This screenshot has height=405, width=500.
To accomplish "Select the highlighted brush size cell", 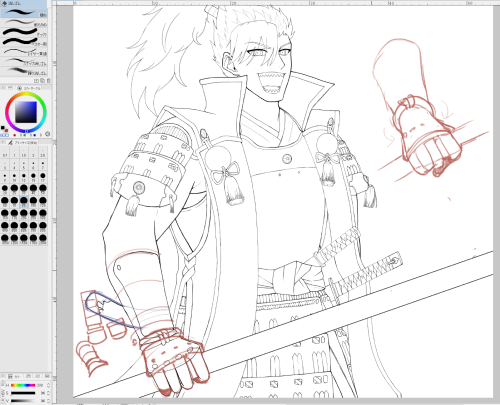I will tap(24, 202).
